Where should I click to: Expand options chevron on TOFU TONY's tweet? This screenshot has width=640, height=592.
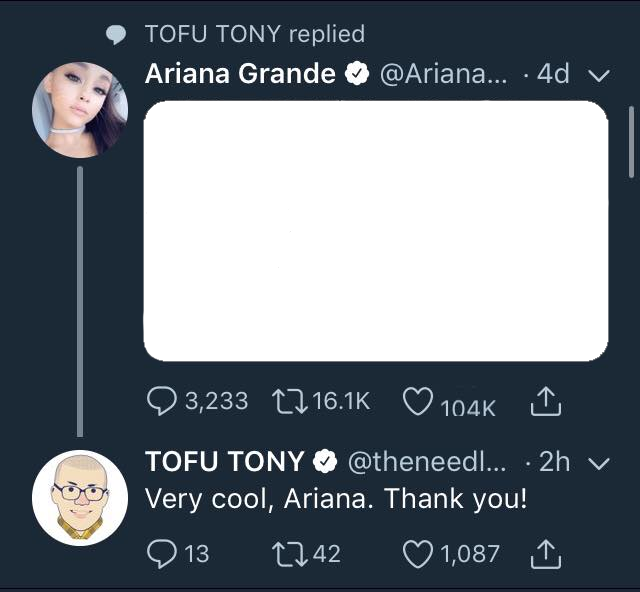coord(600,462)
